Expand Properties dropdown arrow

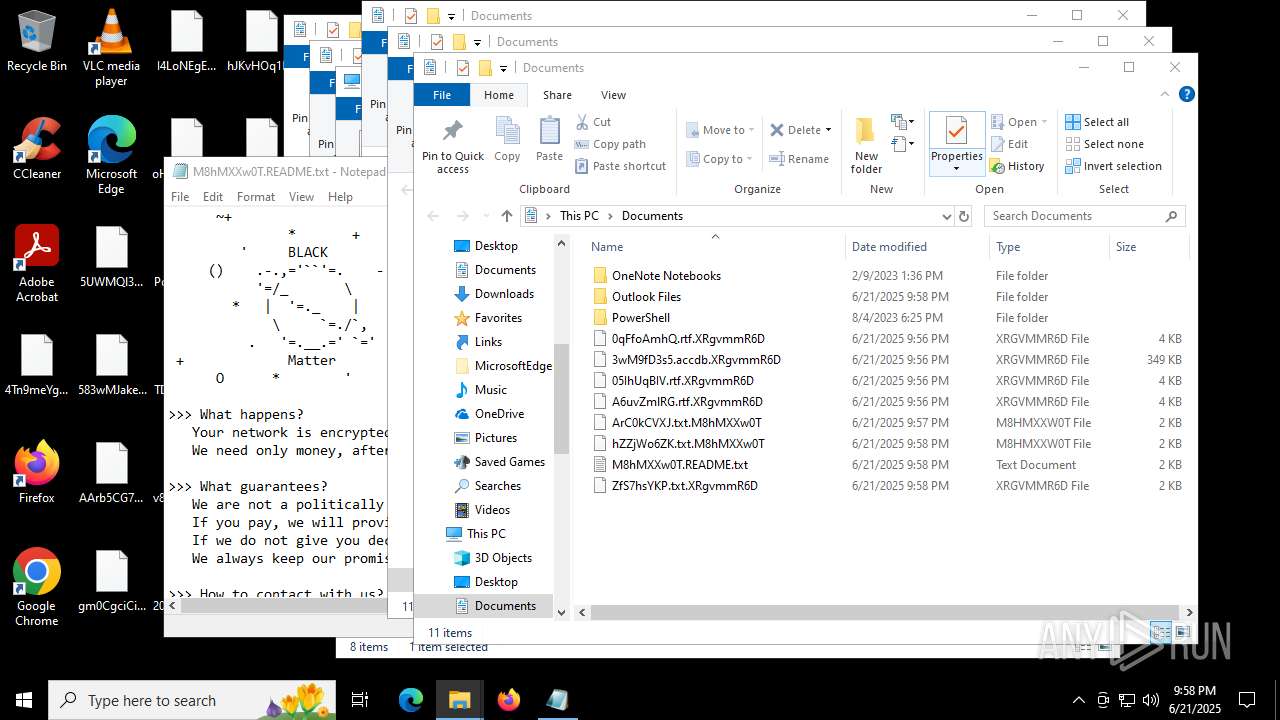tap(957, 168)
